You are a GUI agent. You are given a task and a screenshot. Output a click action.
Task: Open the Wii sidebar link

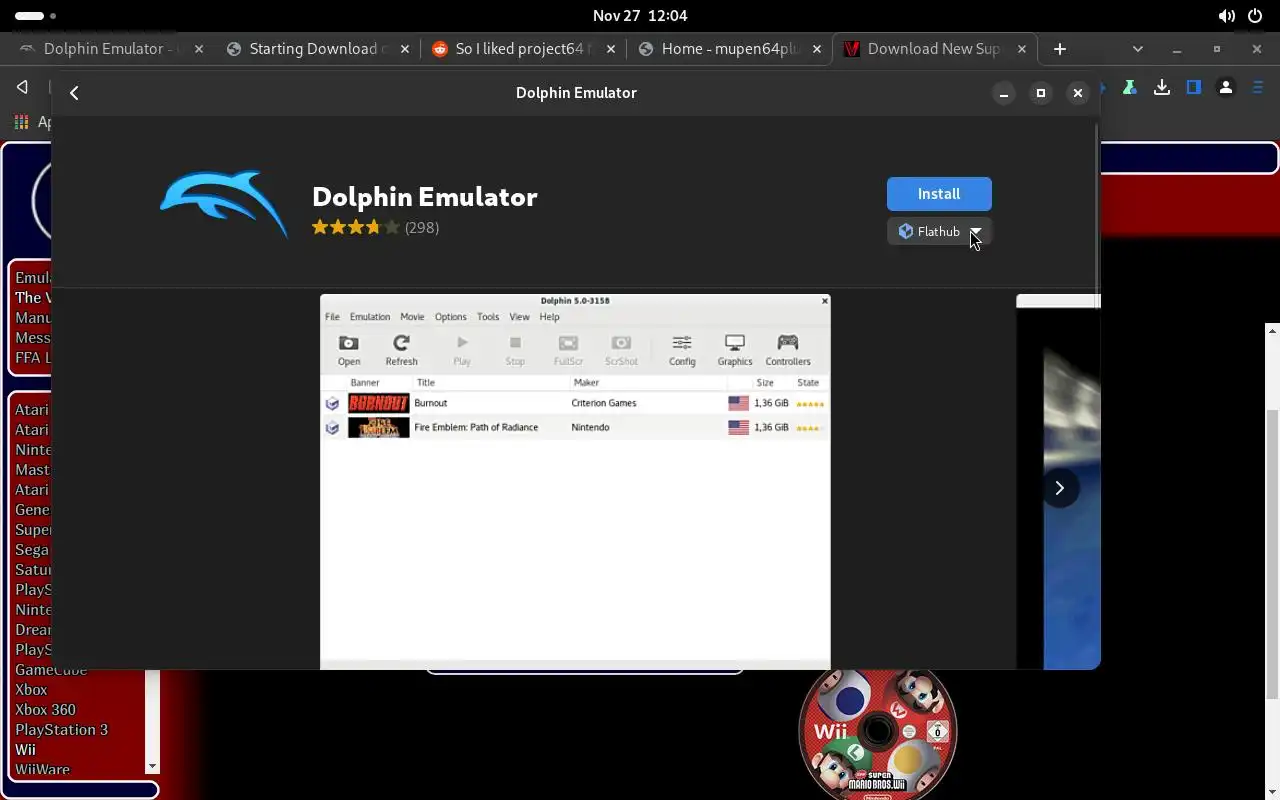pos(25,750)
